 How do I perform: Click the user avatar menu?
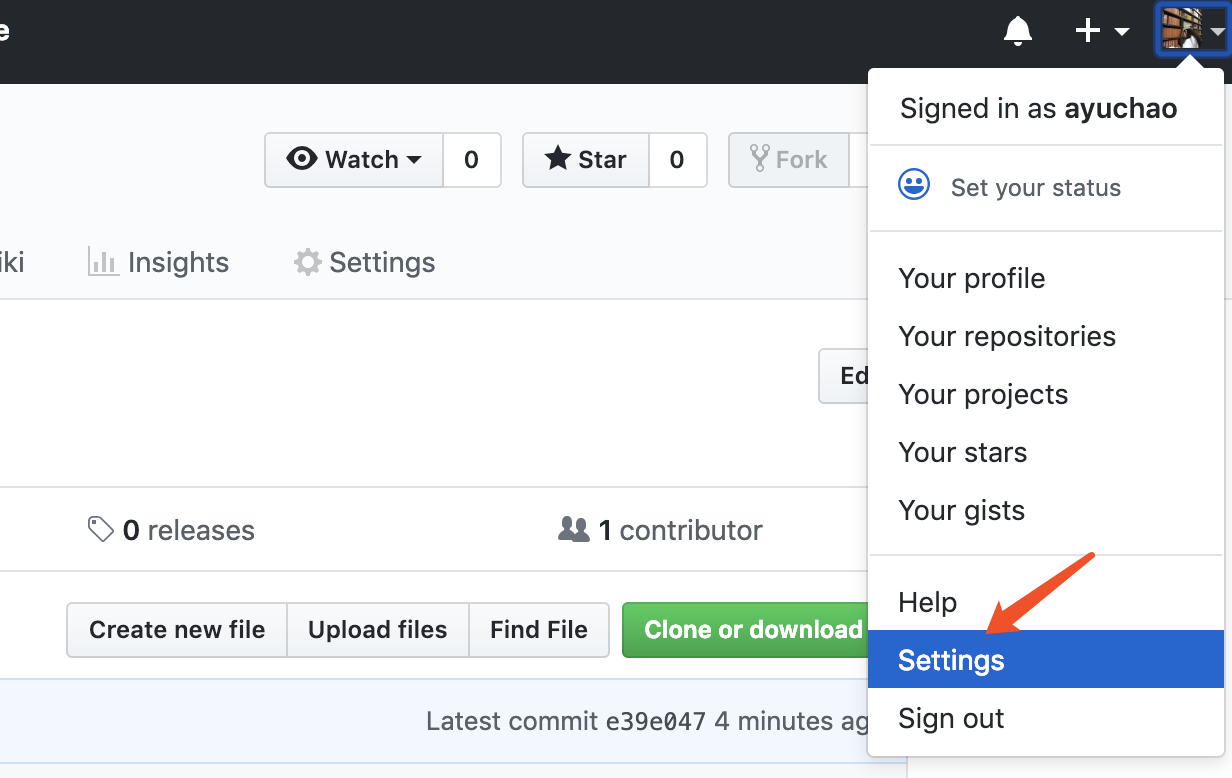coord(1190,30)
